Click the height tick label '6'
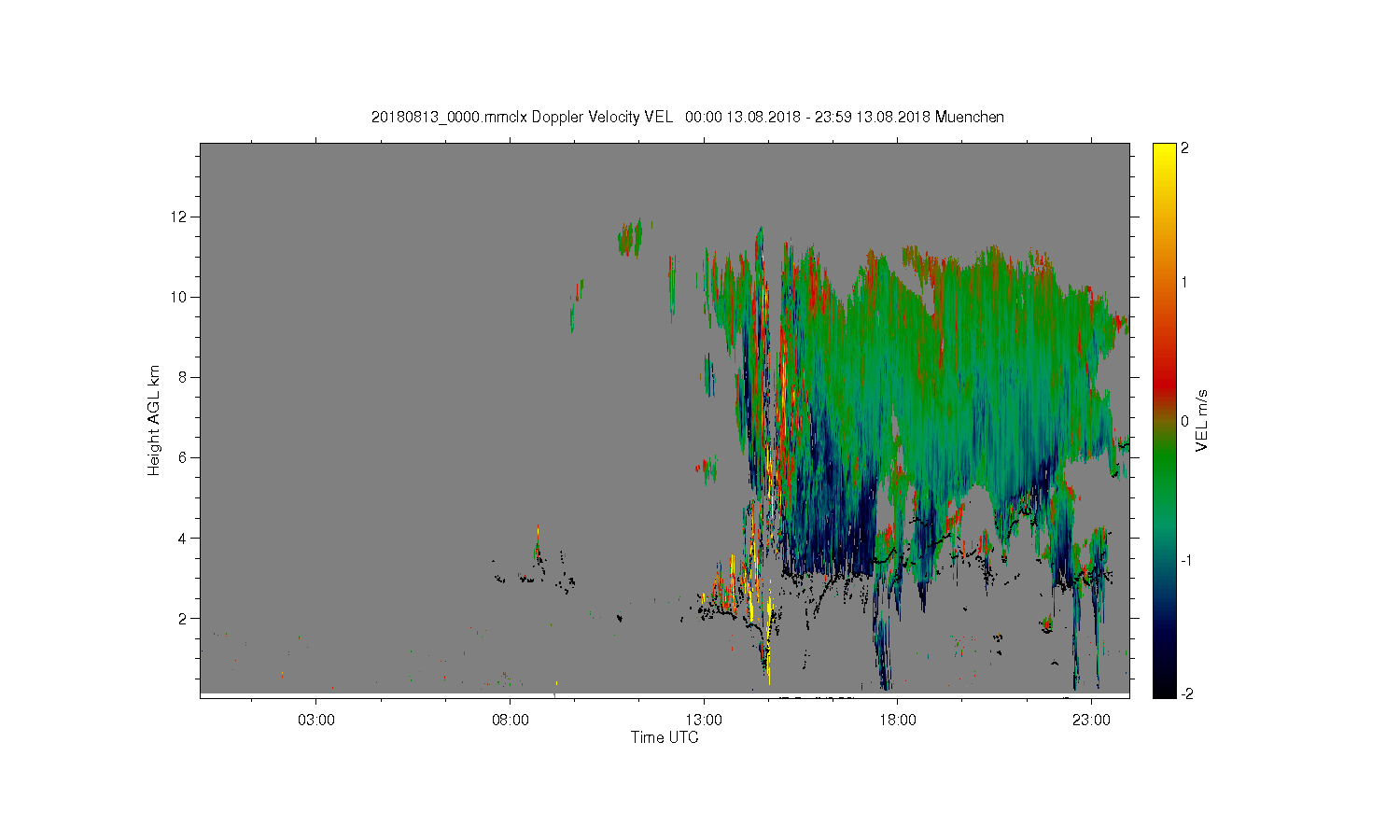The height and width of the screenshot is (840, 1400). point(185,457)
